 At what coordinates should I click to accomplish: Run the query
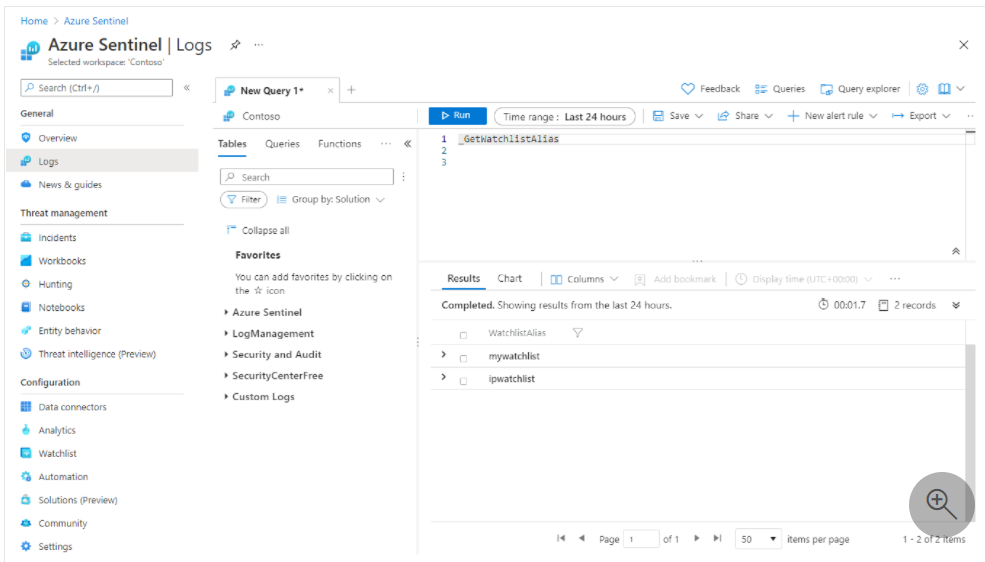[457, 116]
